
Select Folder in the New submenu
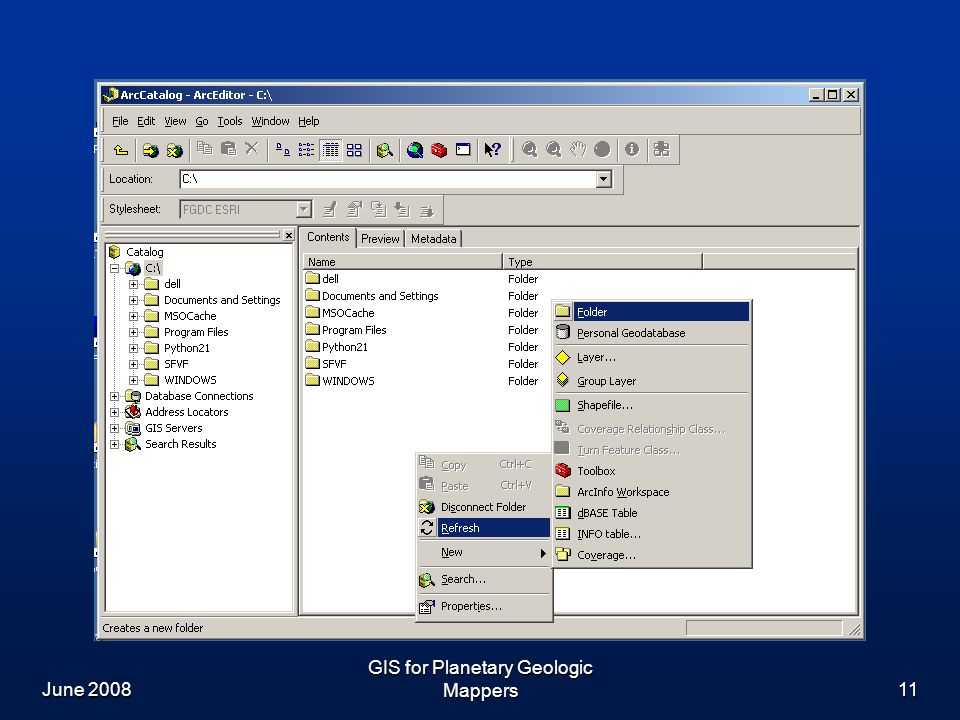(x=651, y=312)
